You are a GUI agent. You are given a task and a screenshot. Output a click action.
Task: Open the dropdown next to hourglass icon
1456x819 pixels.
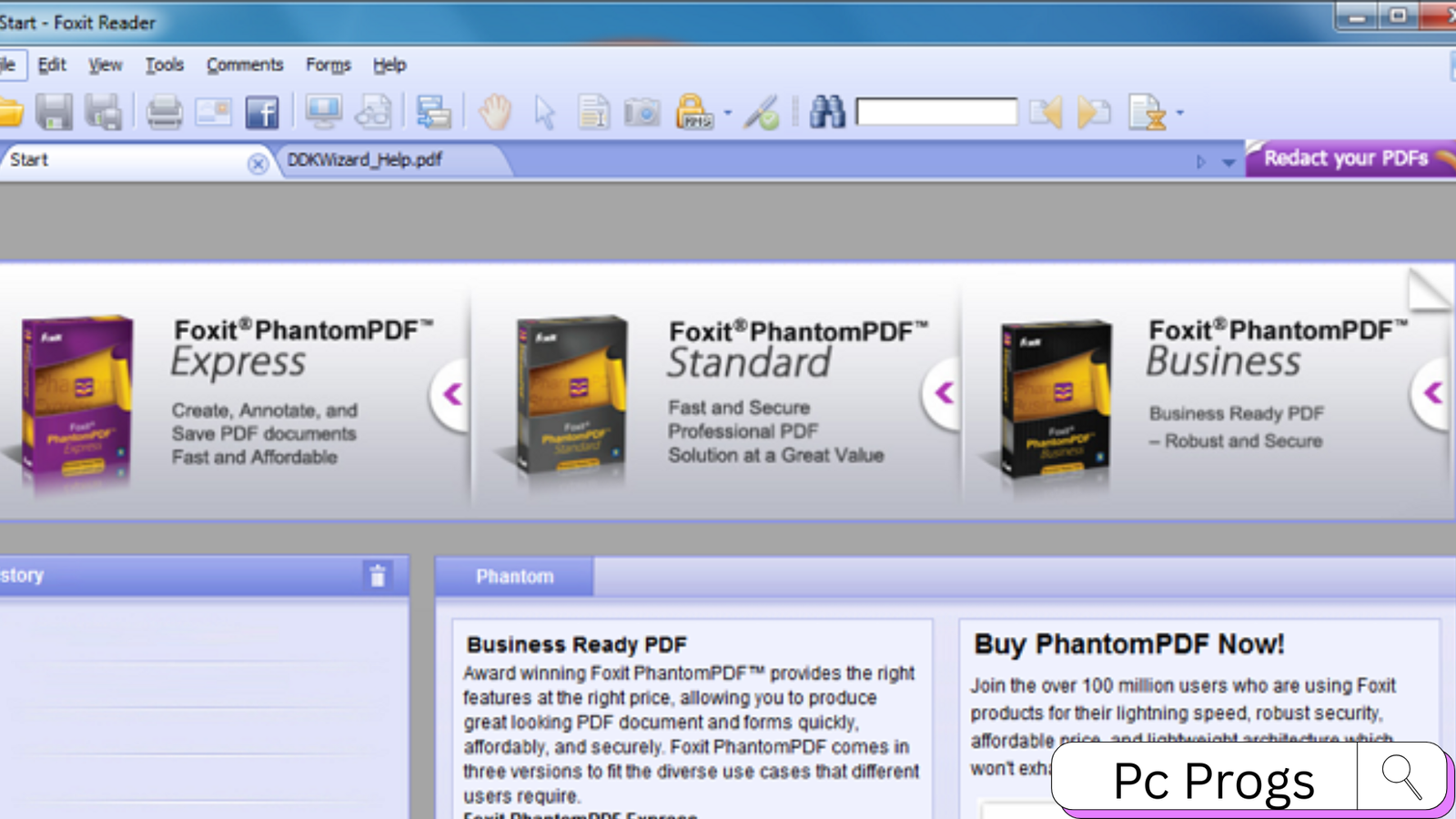[1180, 113]
